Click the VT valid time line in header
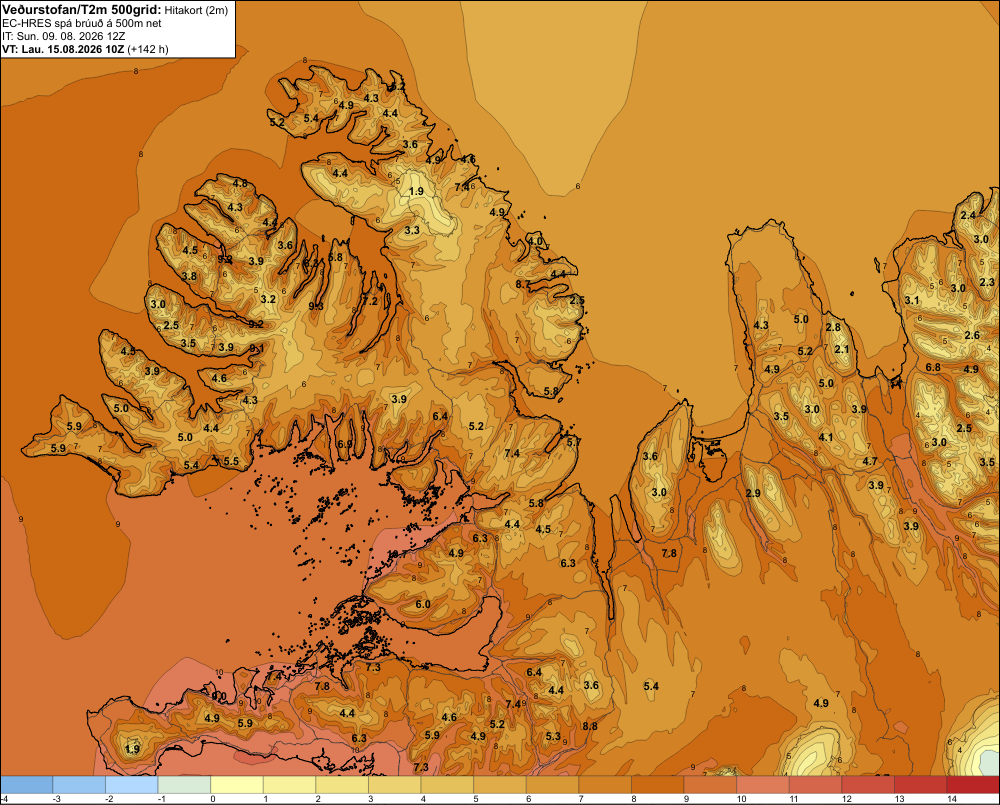Viewport: 1000px width, 805px height. click(x=85, y=49)
